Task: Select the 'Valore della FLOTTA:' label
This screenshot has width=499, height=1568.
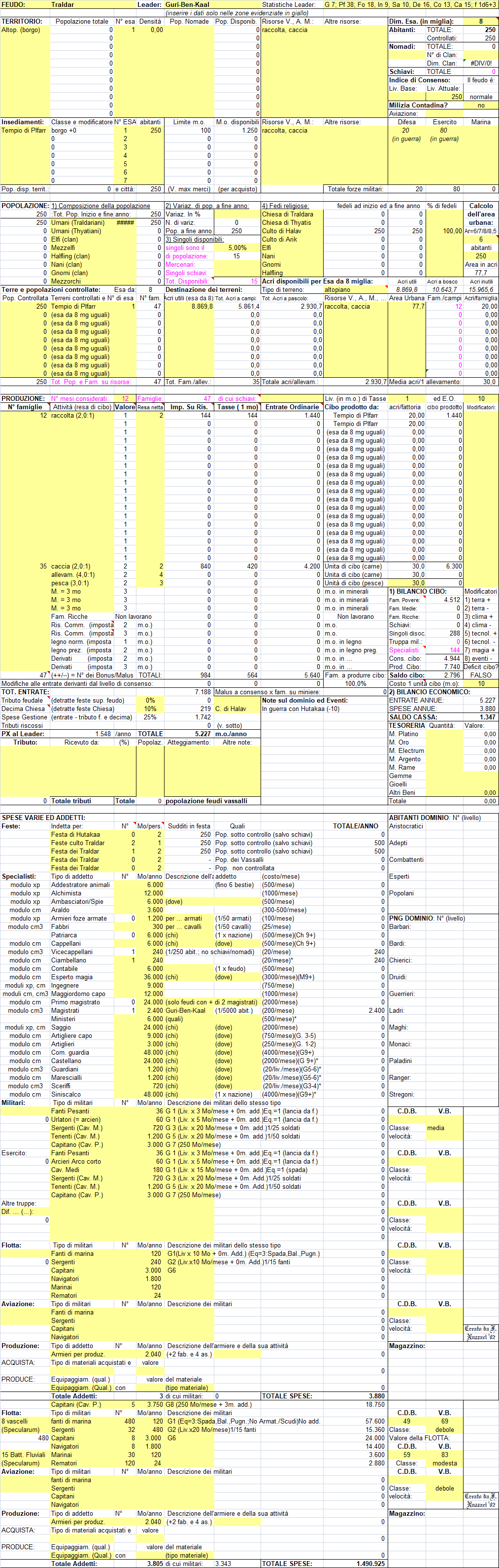Action: 419,1438
